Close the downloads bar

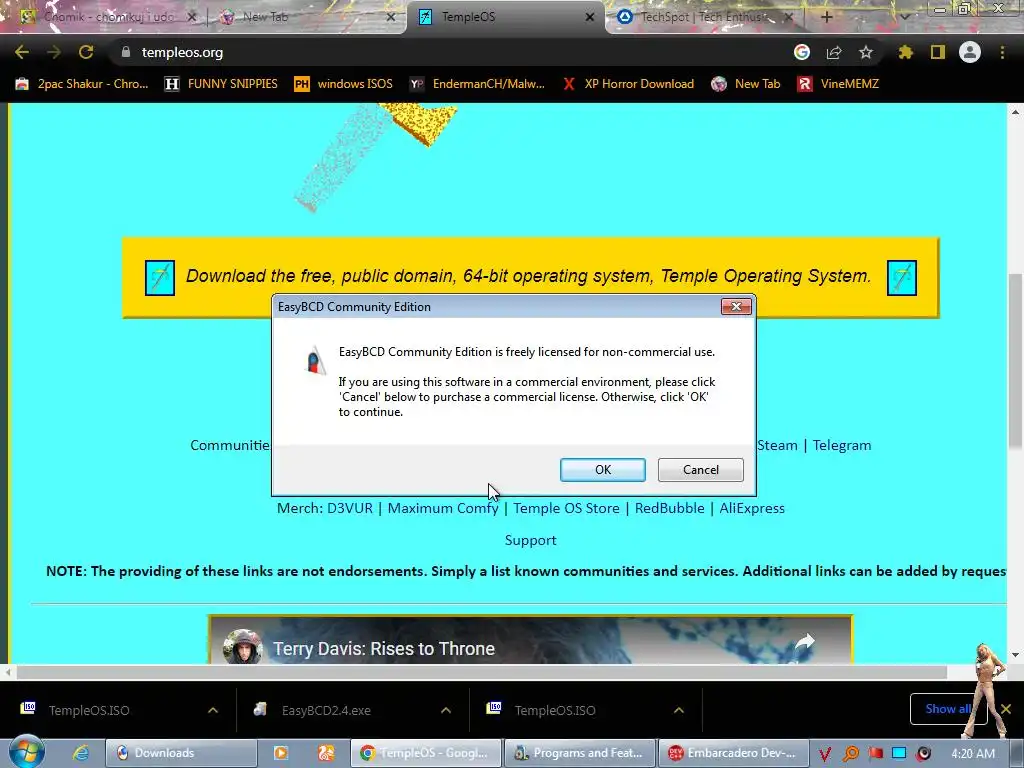click(1006, 709)
